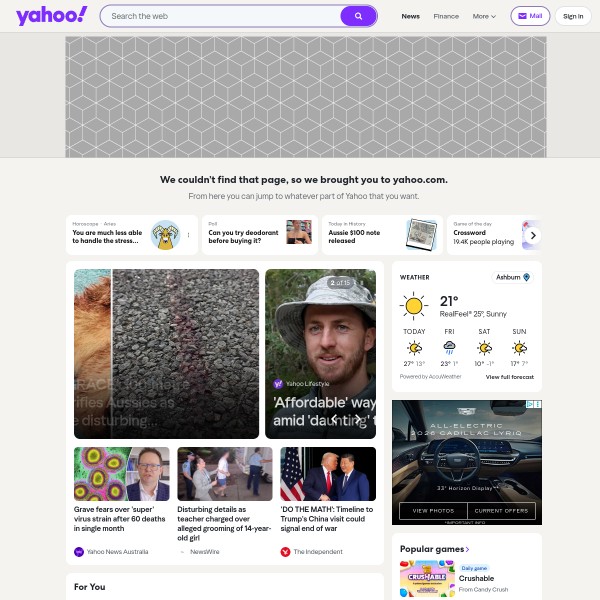Click the carousel previous slide arrow
Viewport: 600px width, 600px height.
click(334, 419)
